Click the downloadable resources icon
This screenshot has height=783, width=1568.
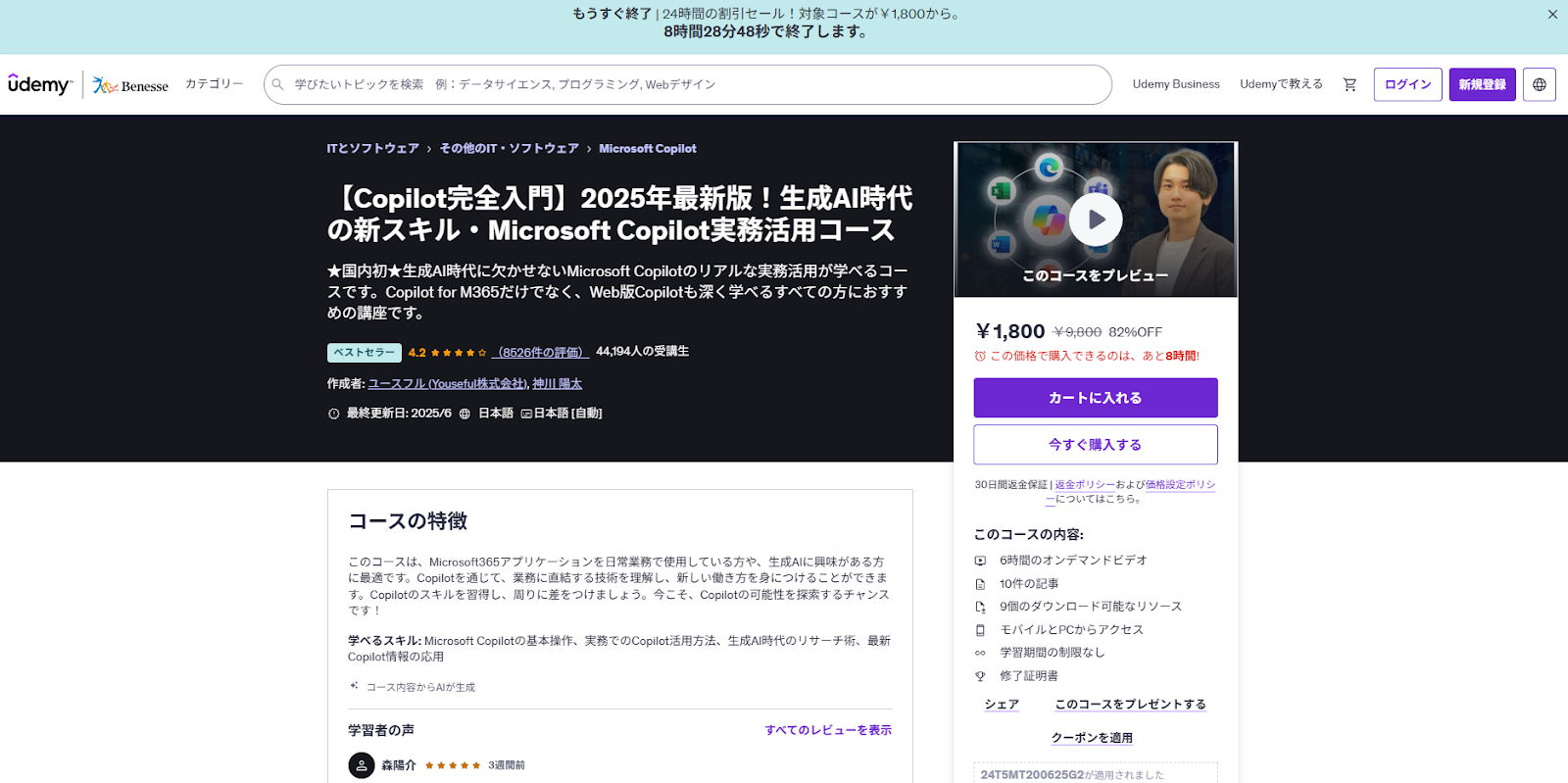point(980,607)
